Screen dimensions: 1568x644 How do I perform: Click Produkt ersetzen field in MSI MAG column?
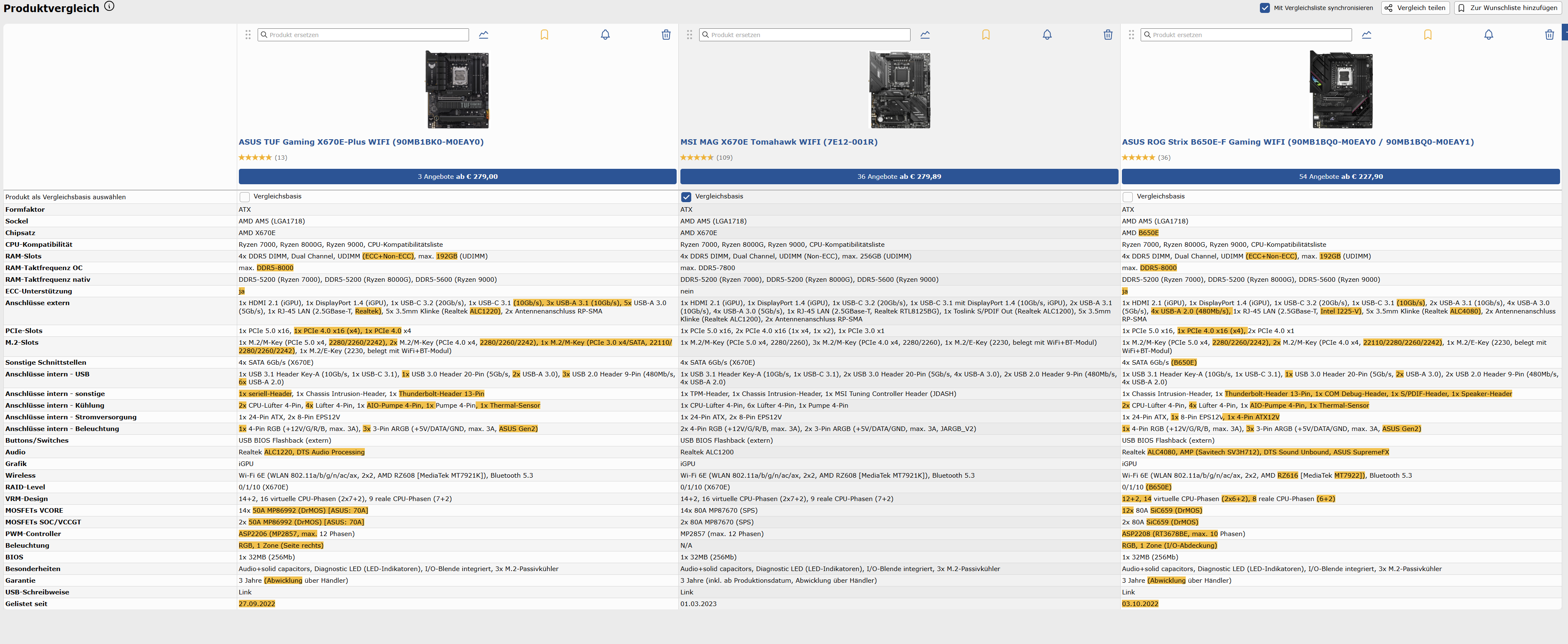805,35
